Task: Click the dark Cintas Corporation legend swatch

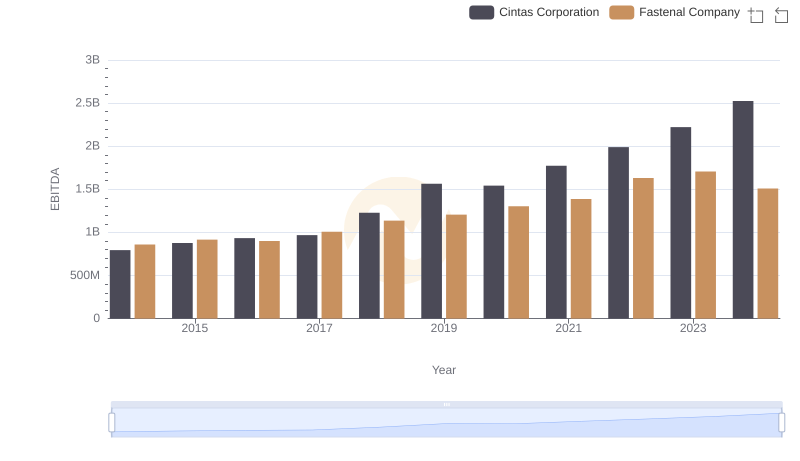Action: click(482, 12)
